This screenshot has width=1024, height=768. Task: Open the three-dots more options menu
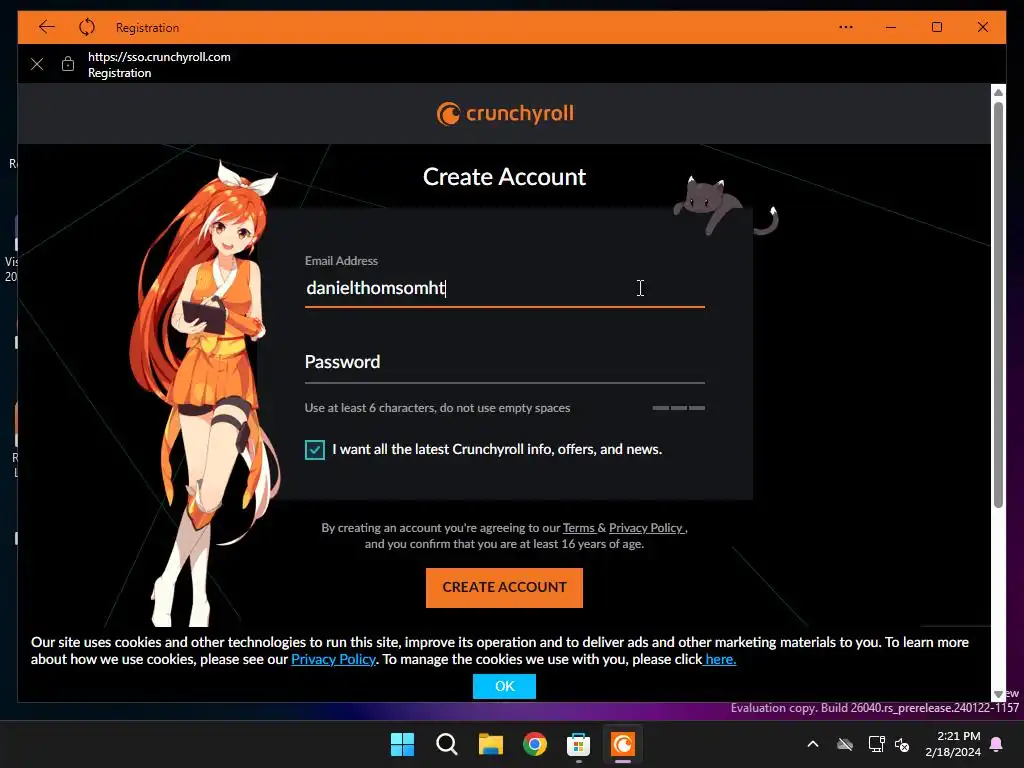pyautogui.click(x=846, y=27)
